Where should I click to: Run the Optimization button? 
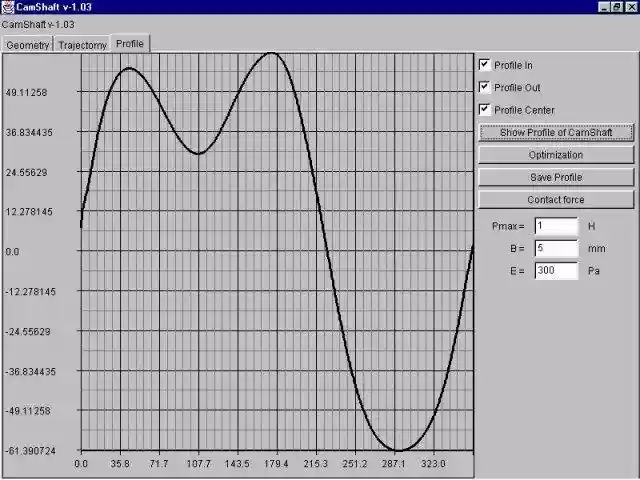point(555,155)
